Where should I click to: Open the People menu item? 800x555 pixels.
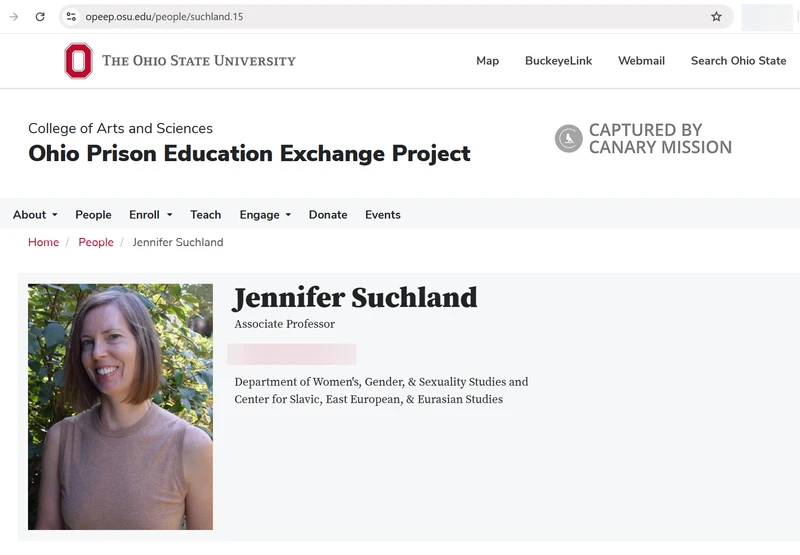coord(93,215)
